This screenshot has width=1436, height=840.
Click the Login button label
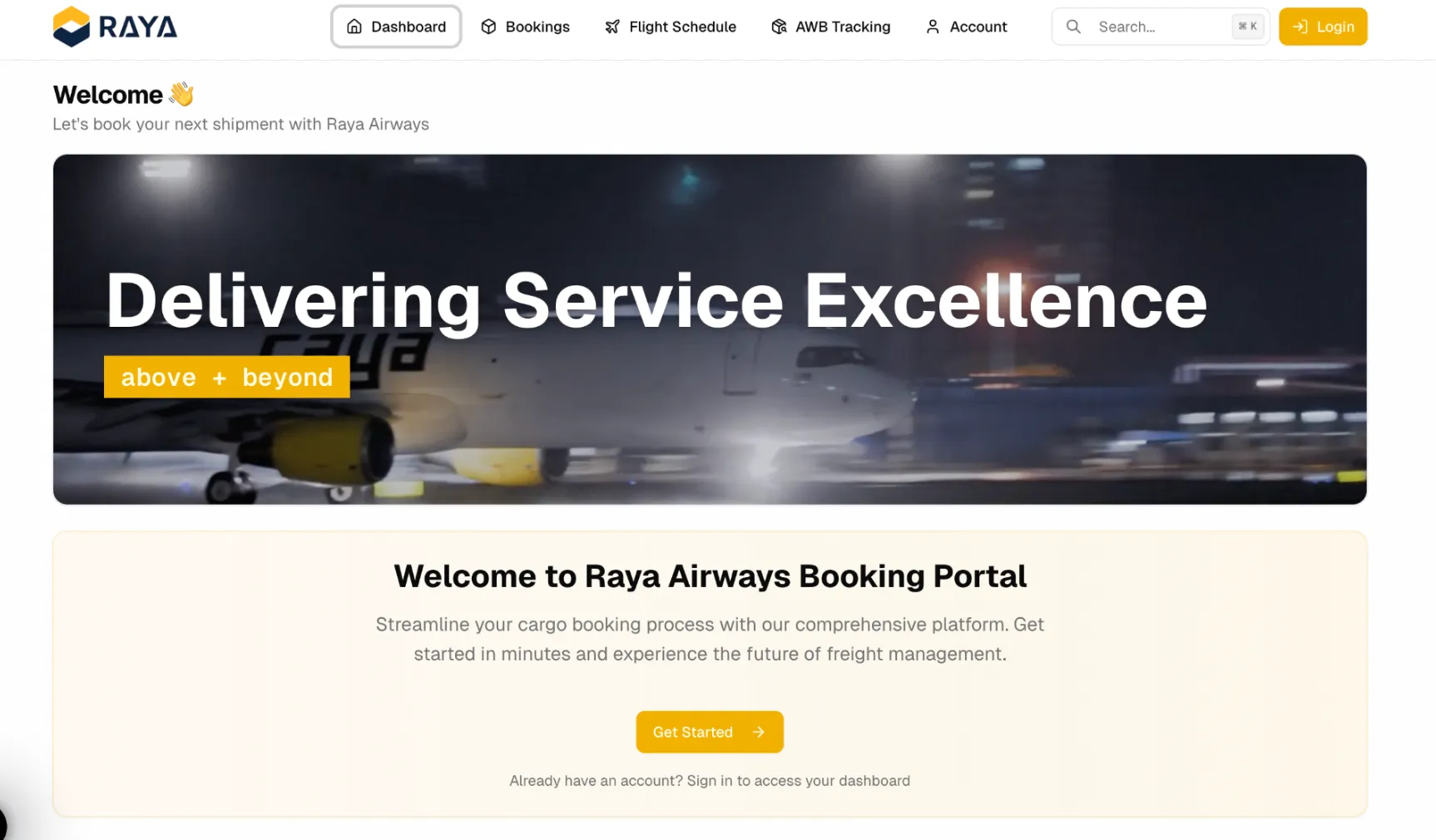(x=1335, y=27)
